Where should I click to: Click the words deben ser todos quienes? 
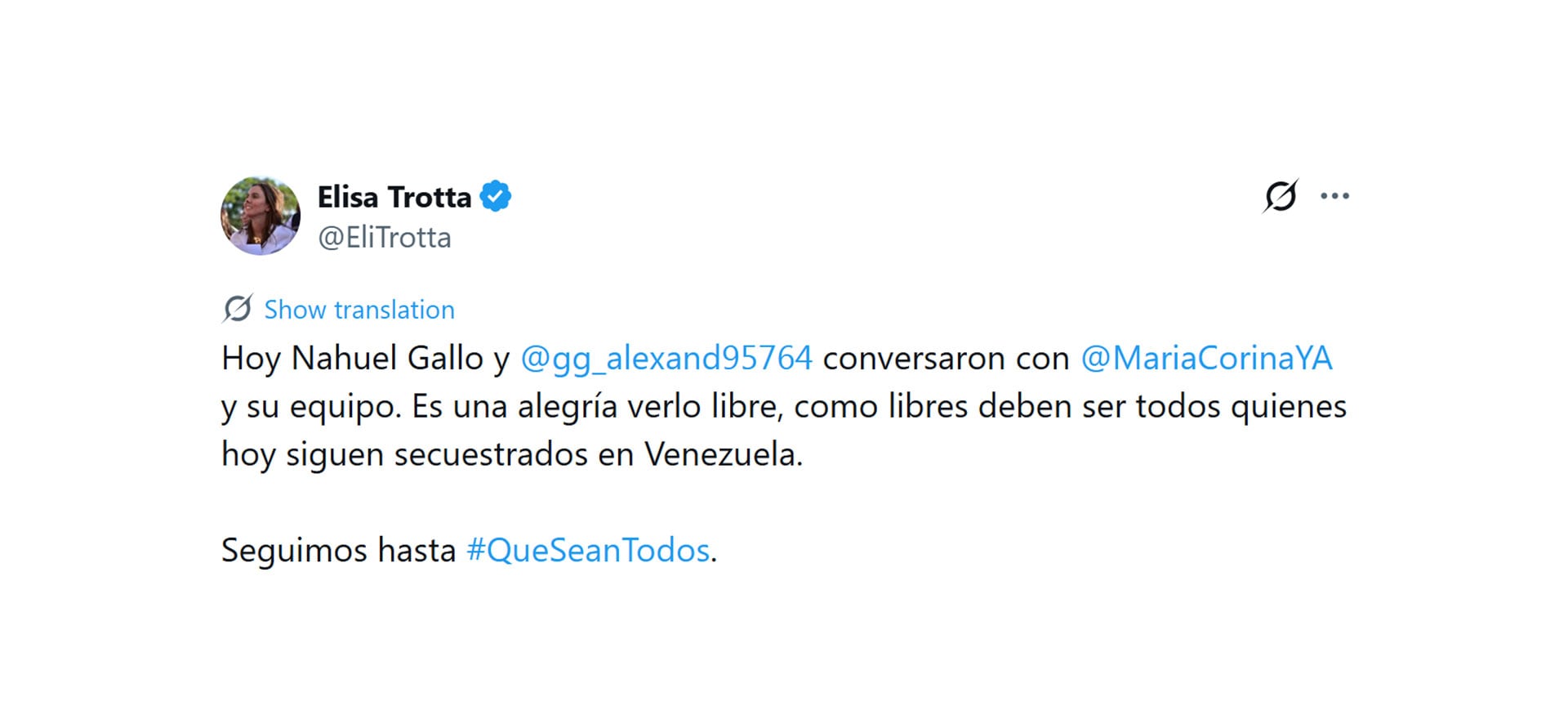click(x=1161, y=406)
